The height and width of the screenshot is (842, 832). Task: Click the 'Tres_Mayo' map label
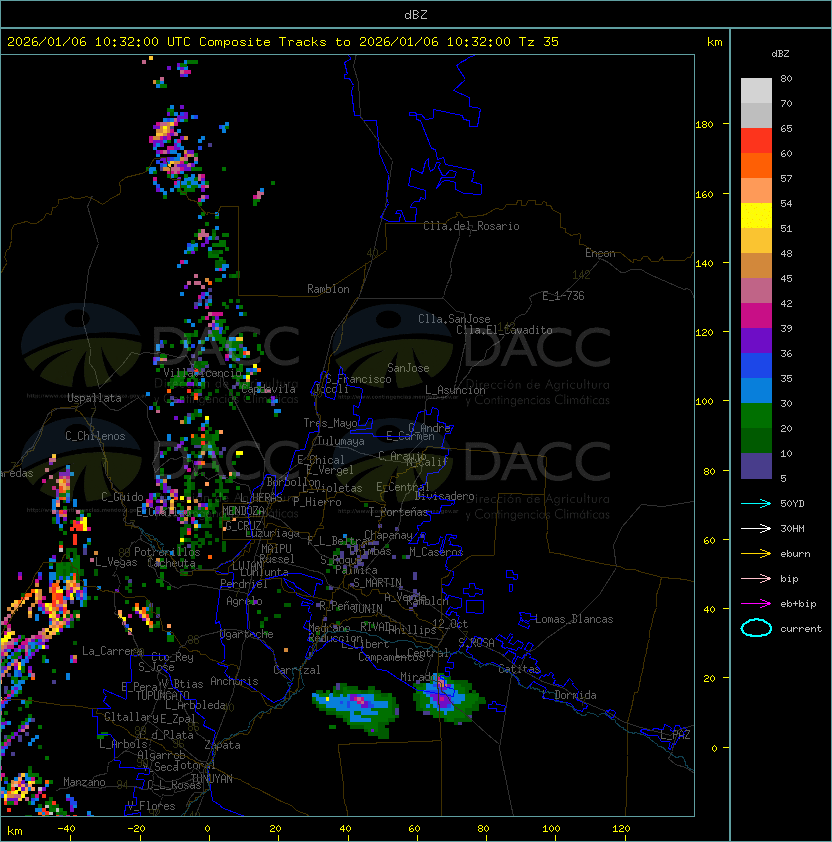click(330, 423)
